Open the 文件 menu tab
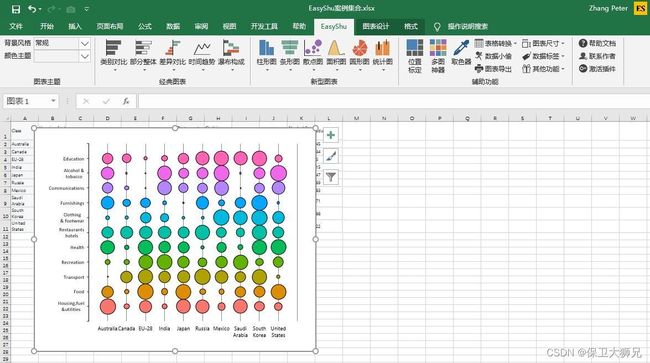This screenshot has height=363, width=650. [x=16, y=26]
